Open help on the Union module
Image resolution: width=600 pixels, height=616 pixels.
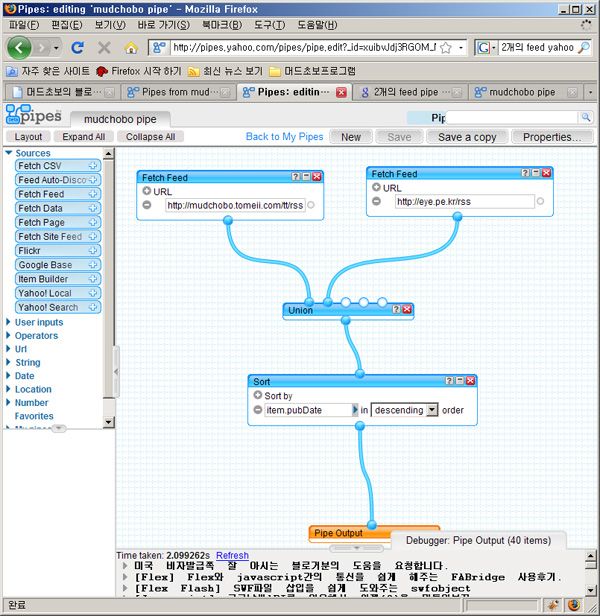tap(396, 310)
